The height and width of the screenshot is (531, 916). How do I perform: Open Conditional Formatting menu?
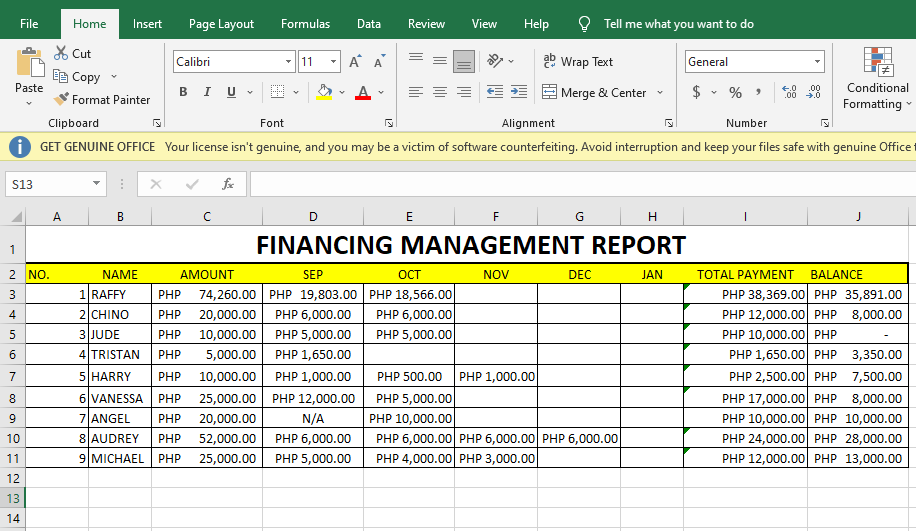(877, 78)
